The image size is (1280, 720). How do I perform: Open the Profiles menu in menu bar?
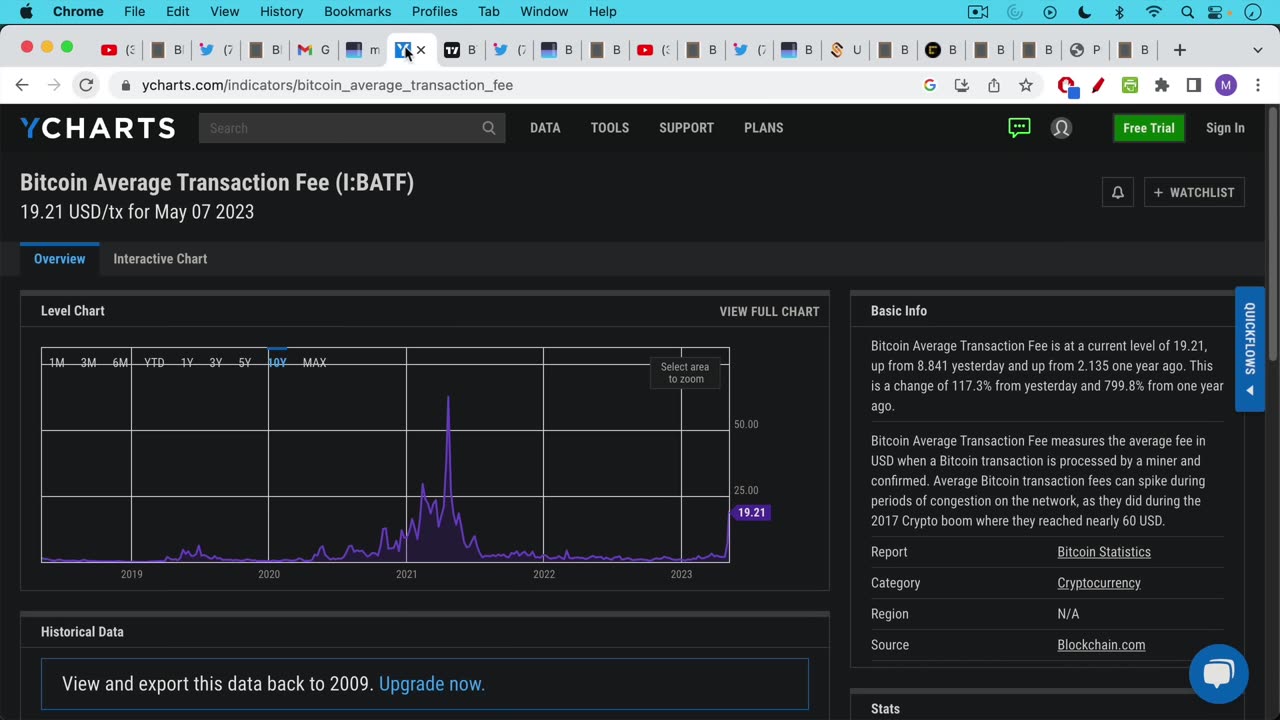point(435,12)
